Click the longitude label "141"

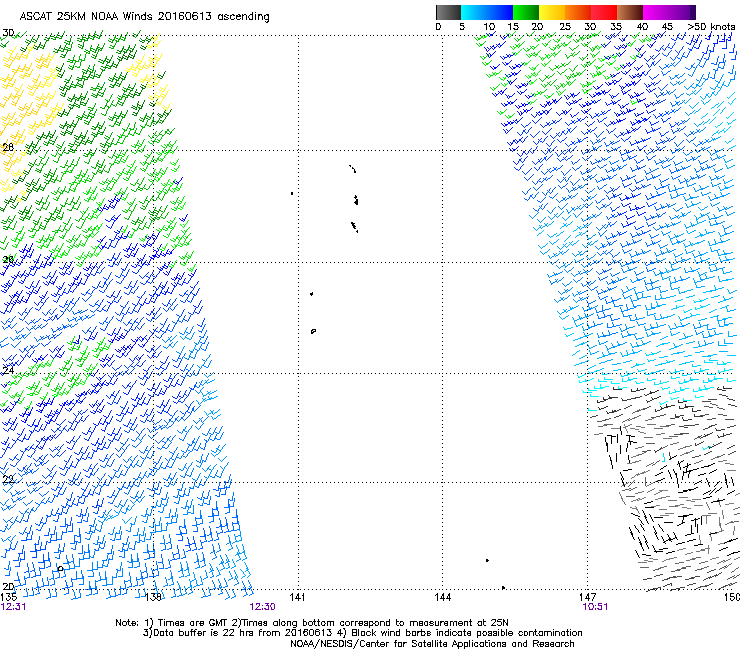tap(297, 598)
